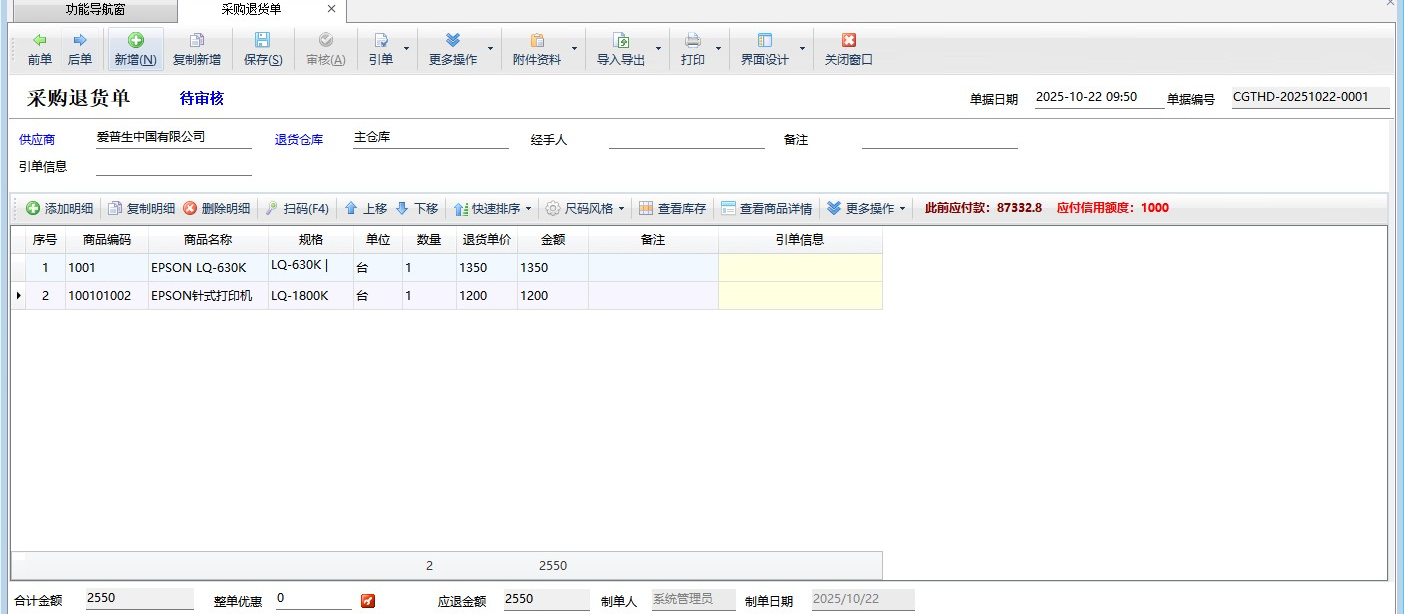Click the red edit icon beside 整单优惠
1404x614 pixels.
click(x=368, y=601)
